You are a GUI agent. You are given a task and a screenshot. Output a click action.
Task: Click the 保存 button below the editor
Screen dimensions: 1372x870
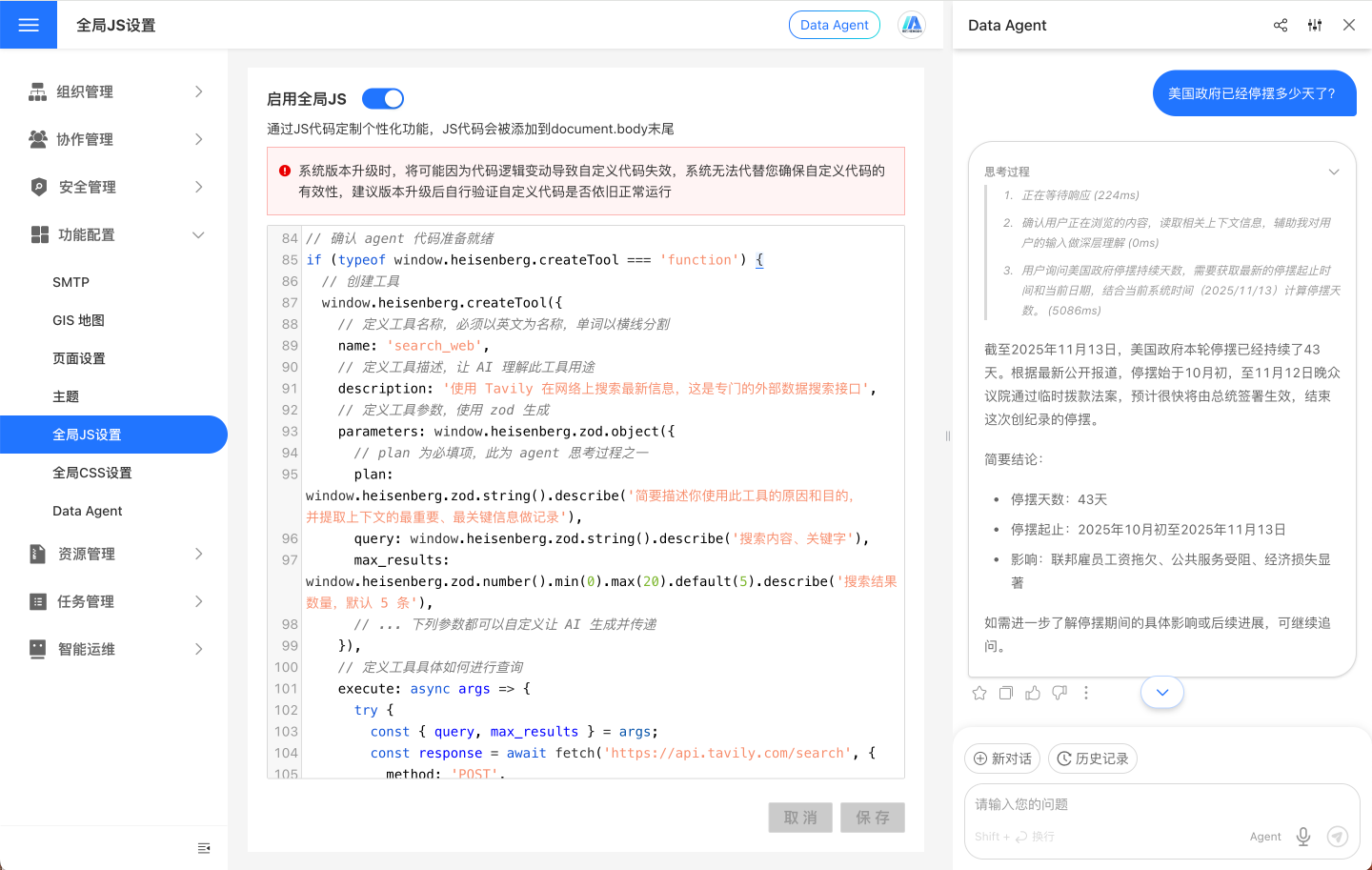[x=872, y=817]
